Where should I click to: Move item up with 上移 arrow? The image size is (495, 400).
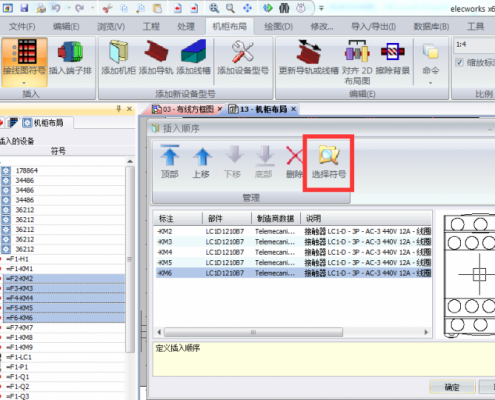(x=202, y=157)
